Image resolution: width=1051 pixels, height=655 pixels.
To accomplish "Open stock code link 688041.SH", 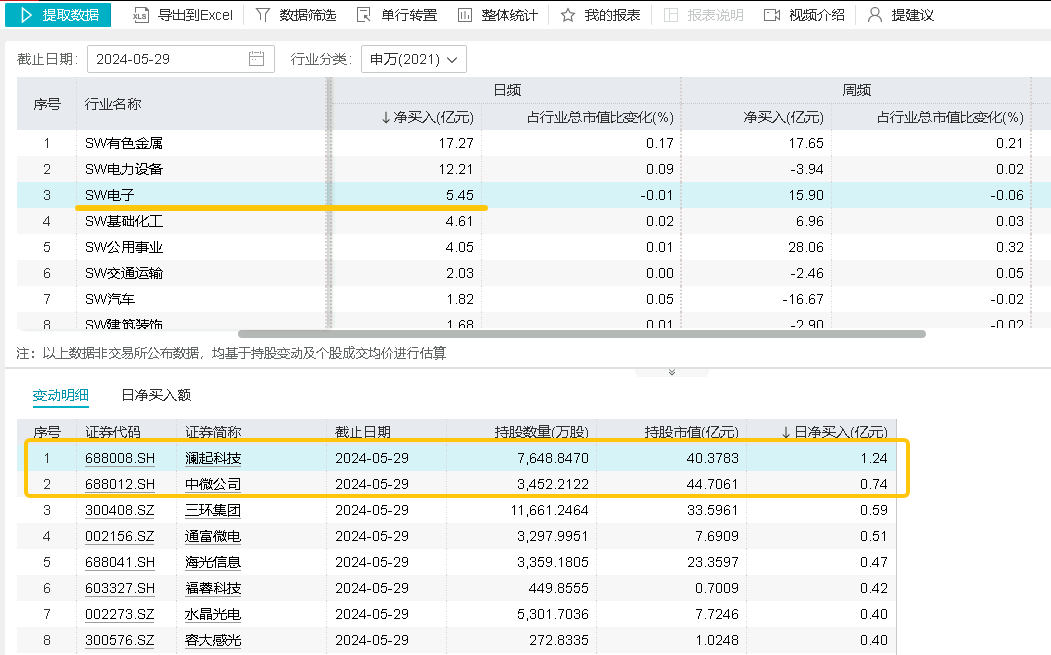I will point(120,562).
